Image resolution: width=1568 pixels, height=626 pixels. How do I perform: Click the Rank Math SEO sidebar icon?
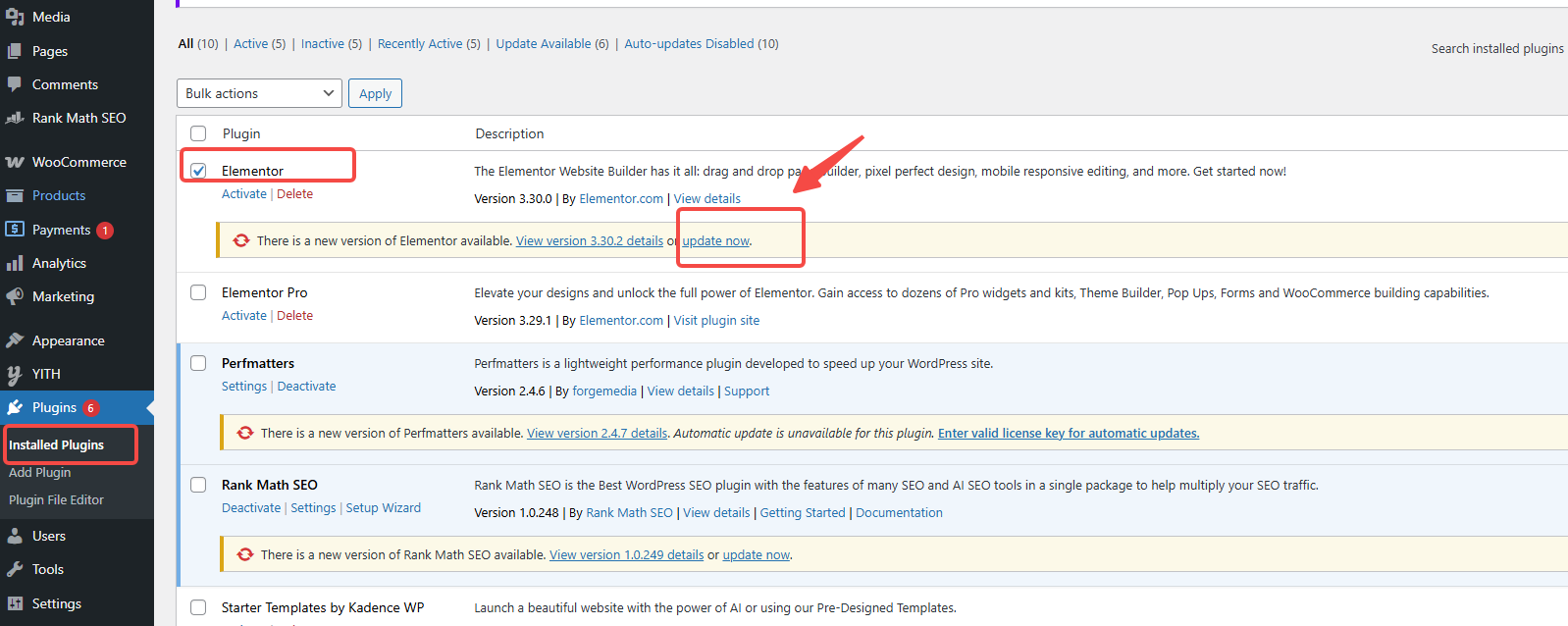point(15,118)
